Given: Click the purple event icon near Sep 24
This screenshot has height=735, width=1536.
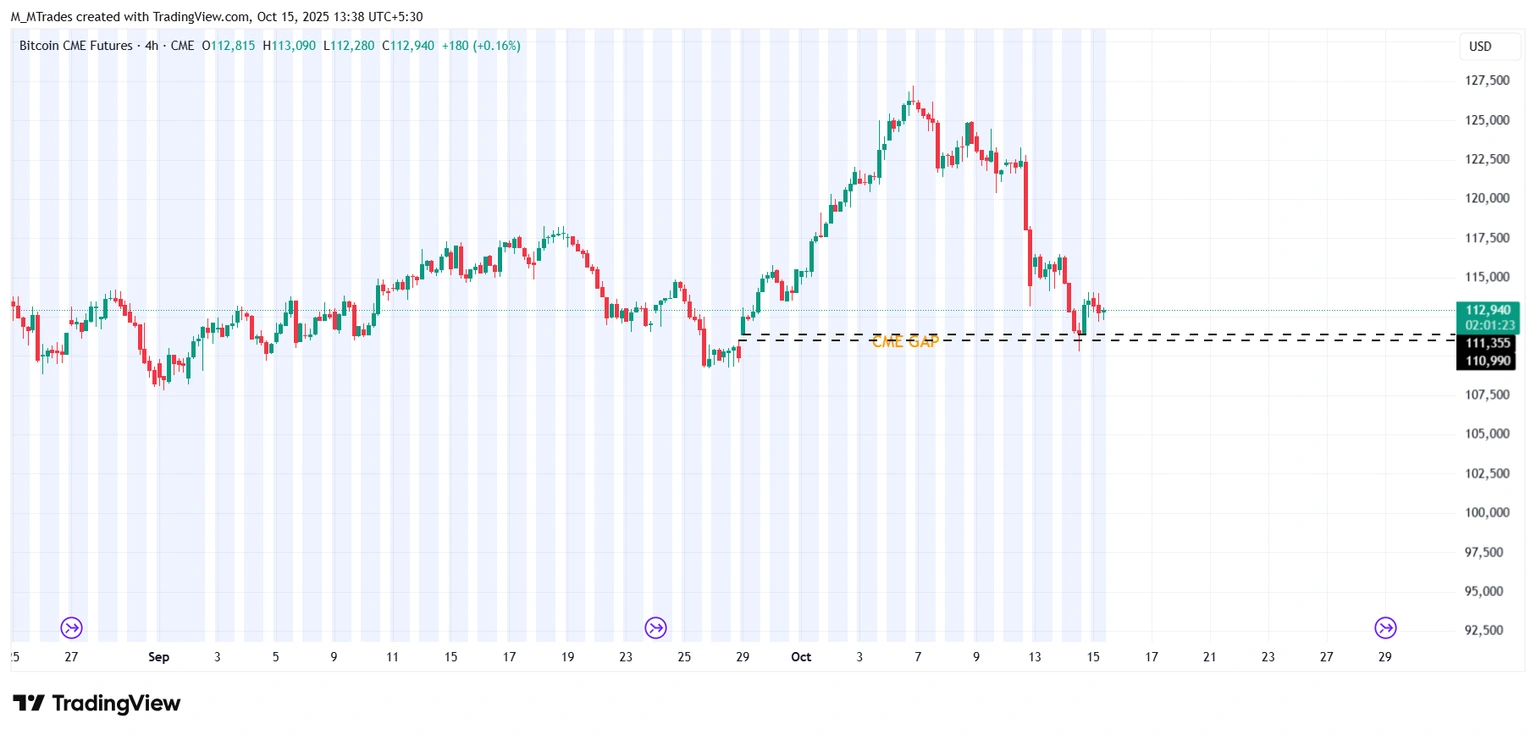Looking at the screenshot, I should 655,627.
